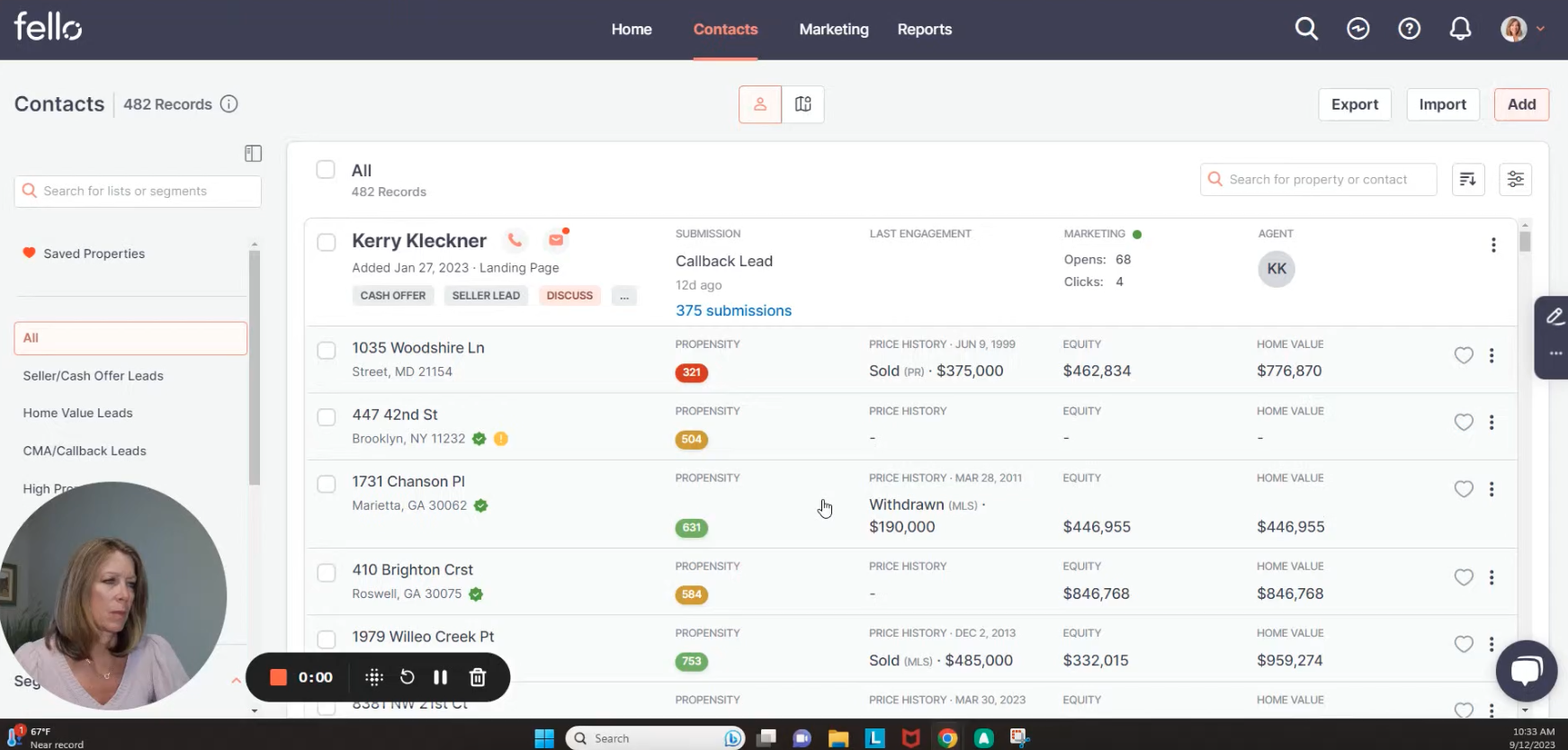Viewport: 1568px width, 750px height.
Task: Open the help question mark icon
Action: [1409, 30]
